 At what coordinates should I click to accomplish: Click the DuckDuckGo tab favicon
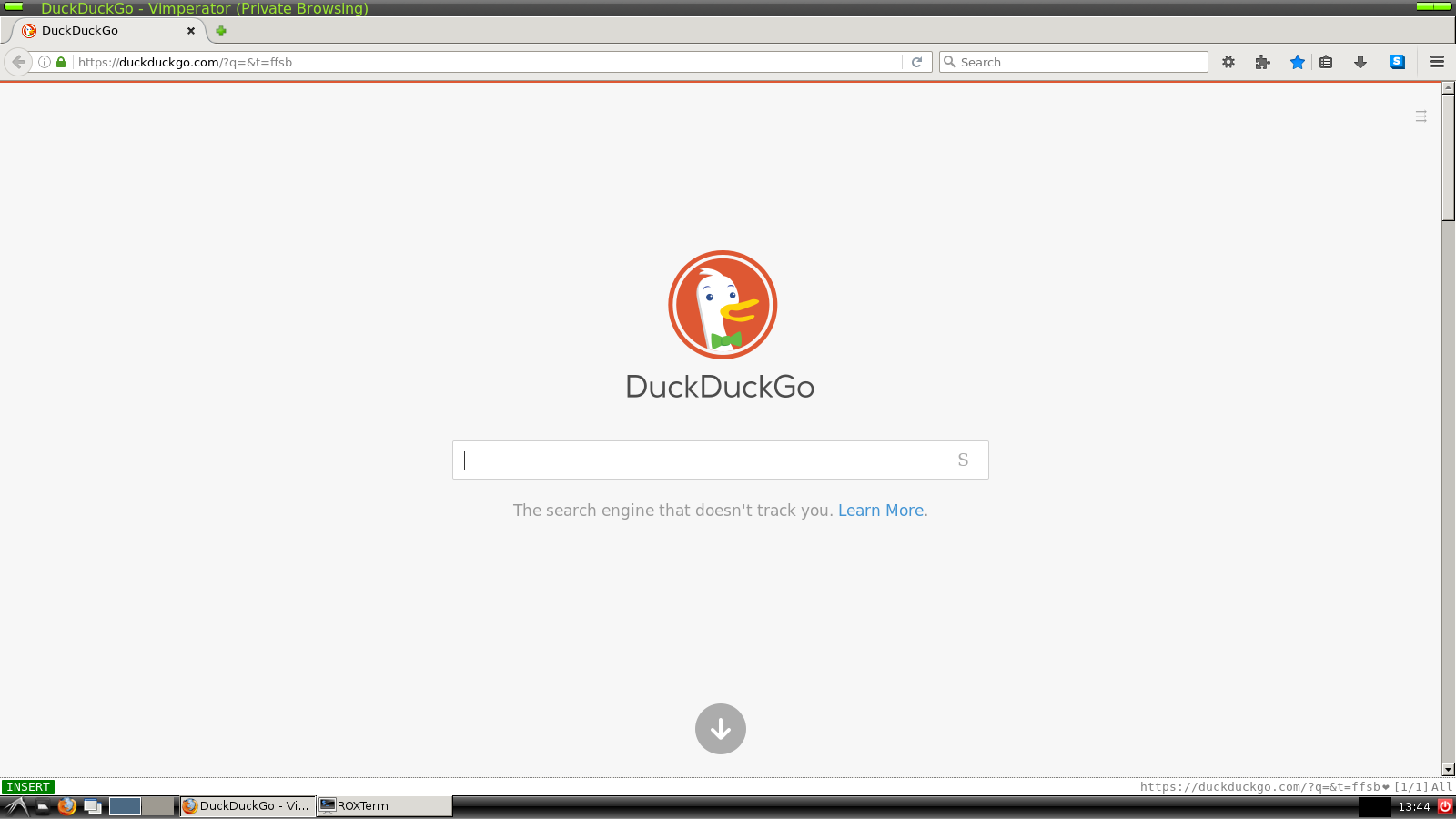[29, 31]
